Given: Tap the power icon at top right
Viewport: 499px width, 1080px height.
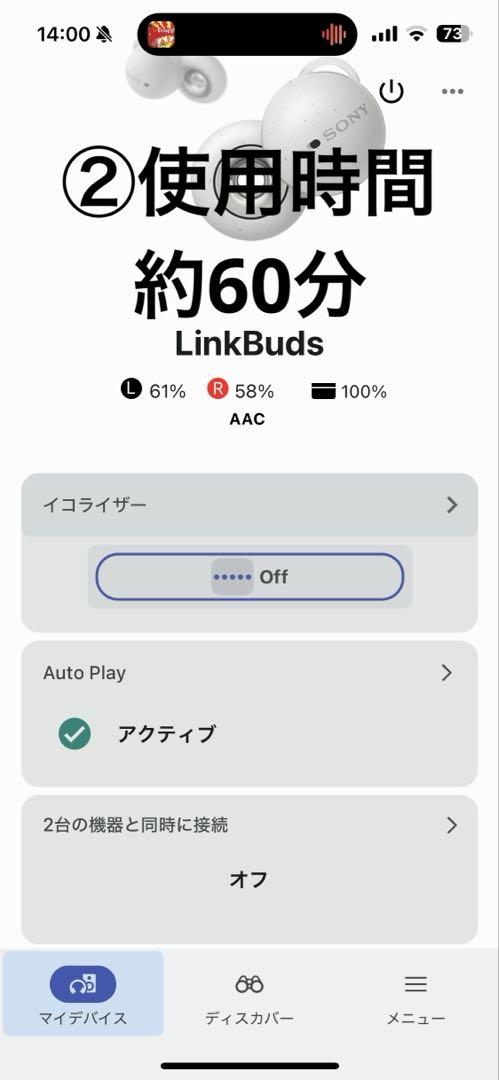Looking at the screenshot, I should coord(391,91).
